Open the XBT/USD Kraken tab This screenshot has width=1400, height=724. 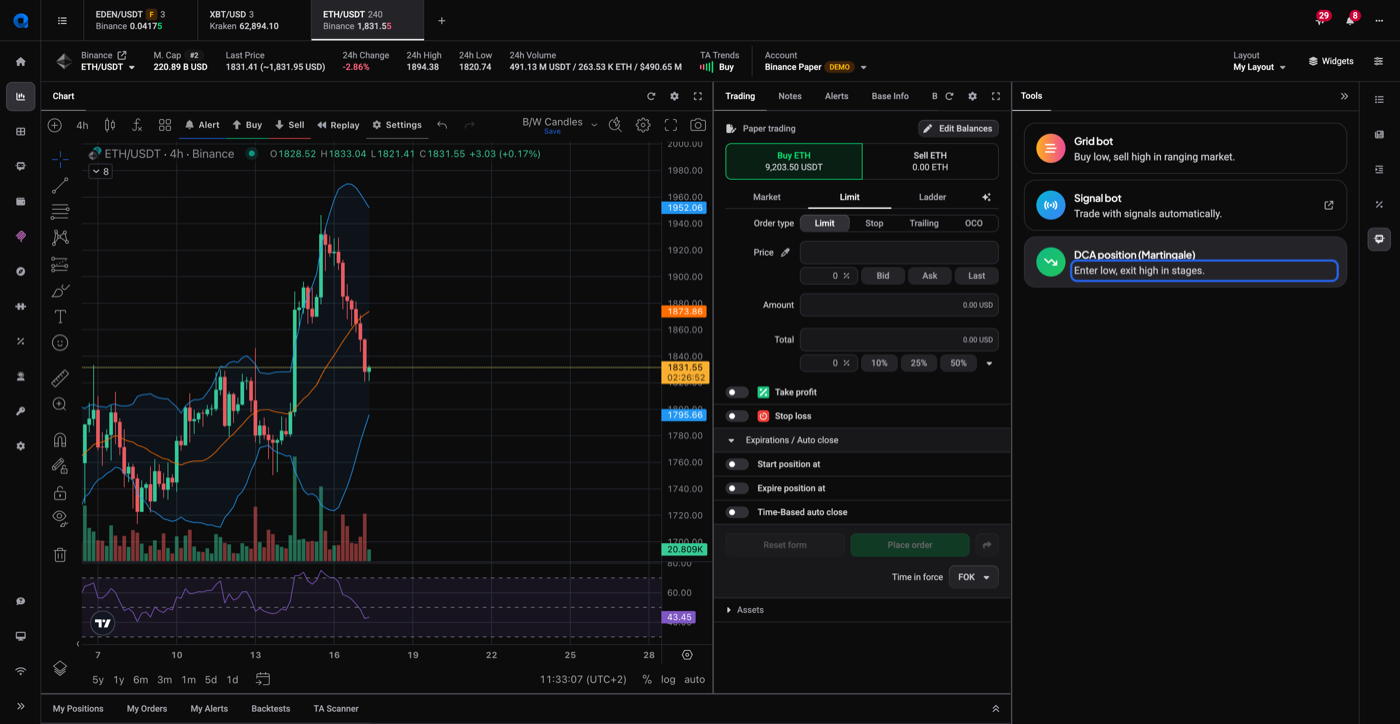click(x=253, y=20)
